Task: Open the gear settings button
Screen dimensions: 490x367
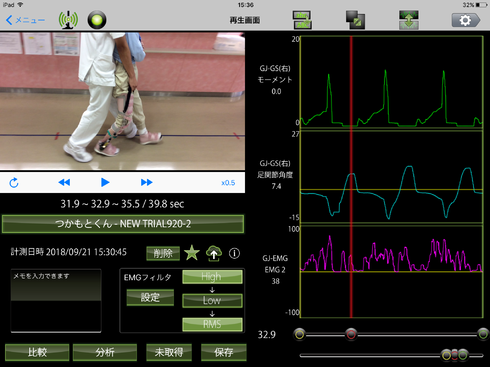Action: coord(466,20)
